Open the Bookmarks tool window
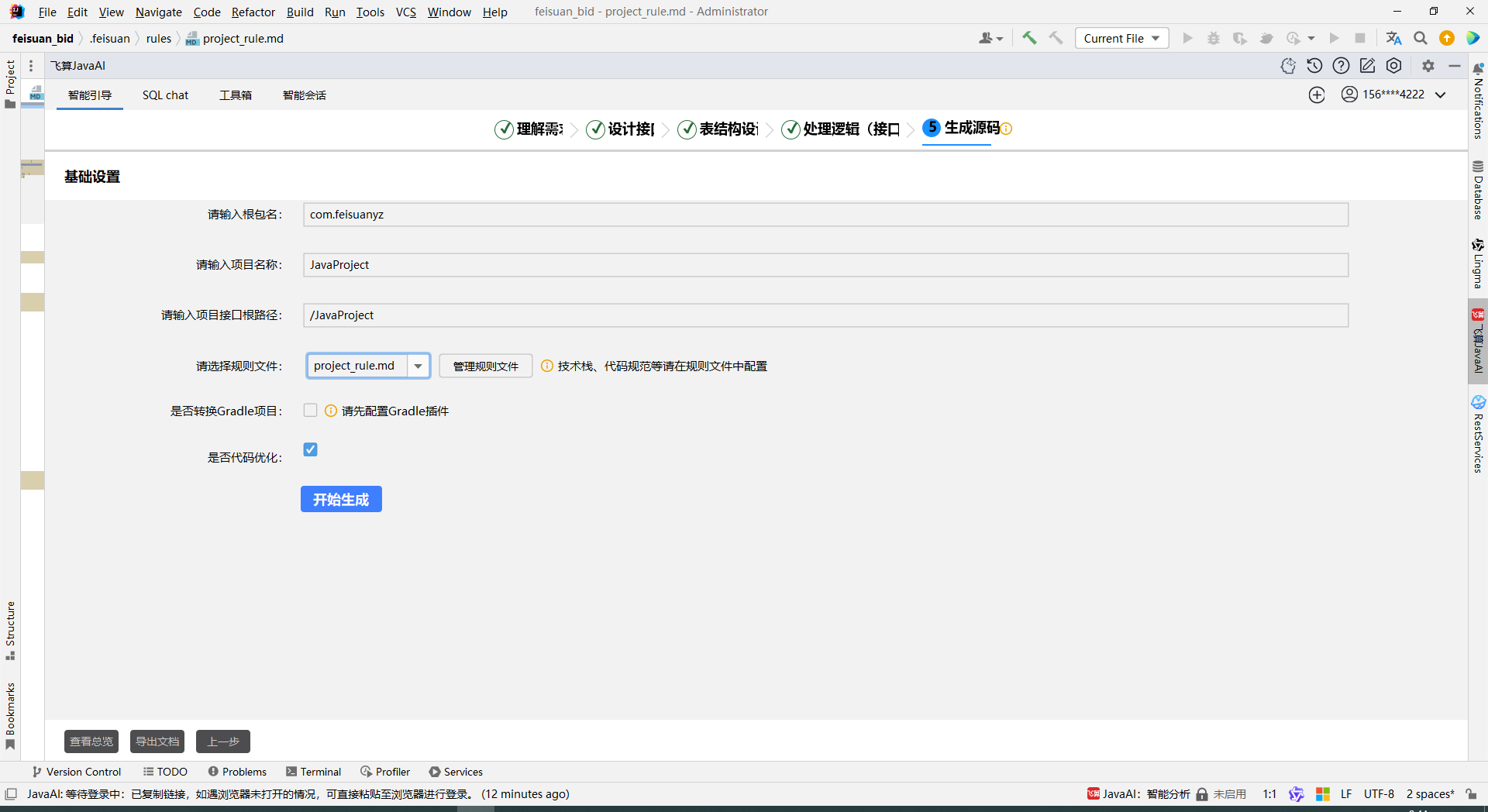This screenshot has width=1488, height=812. 10,715
